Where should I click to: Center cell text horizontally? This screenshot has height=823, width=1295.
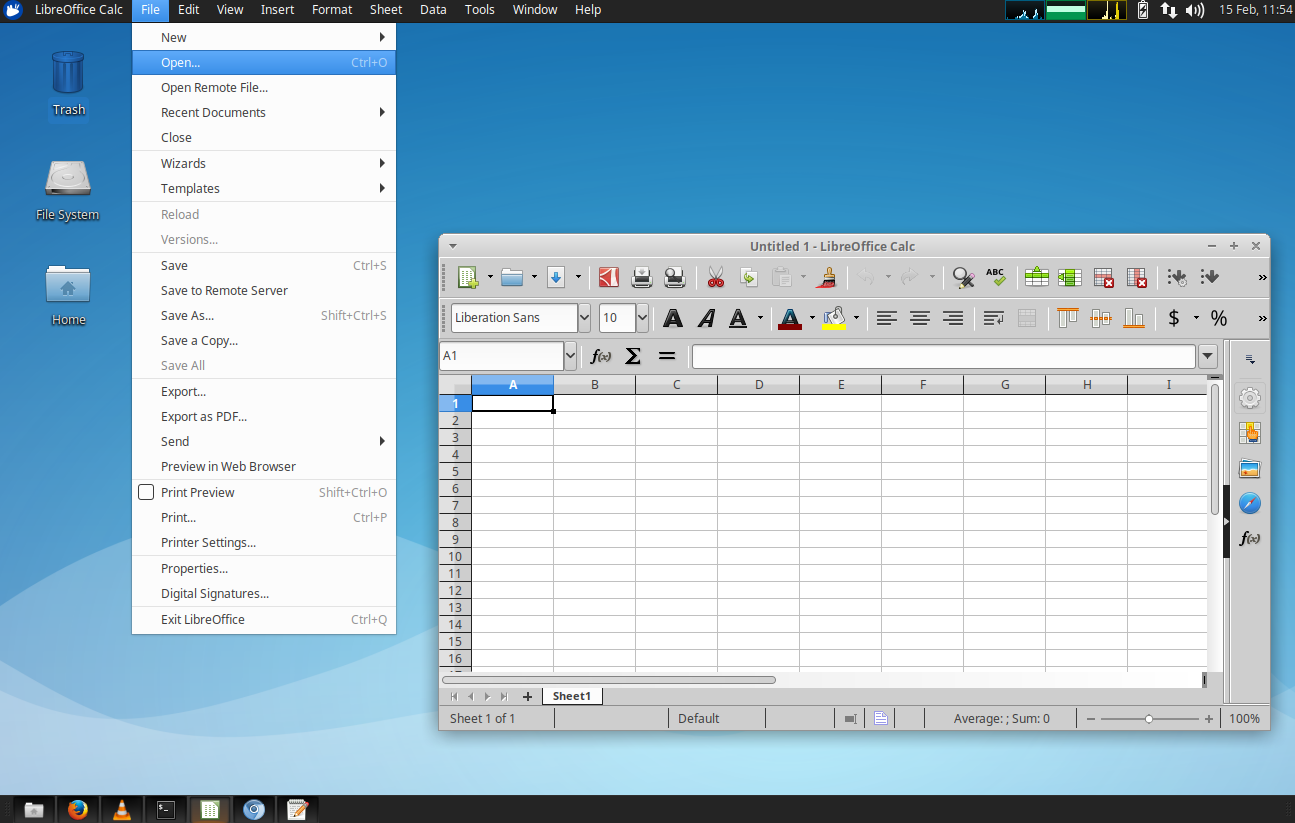point(920,318)
